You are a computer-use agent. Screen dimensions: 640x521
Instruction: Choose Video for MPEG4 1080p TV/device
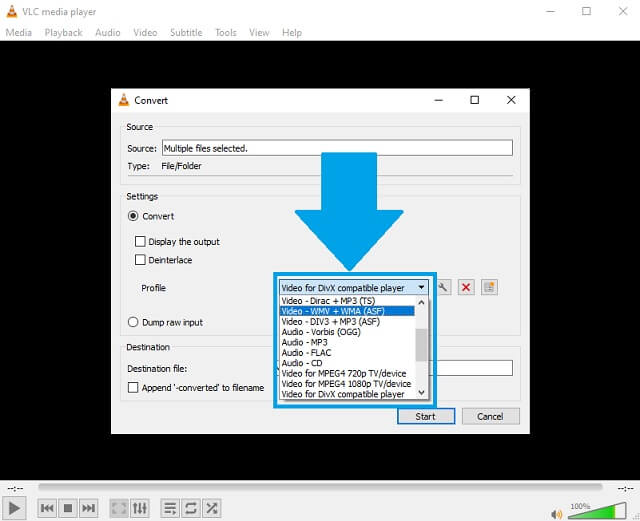(347, 384)
